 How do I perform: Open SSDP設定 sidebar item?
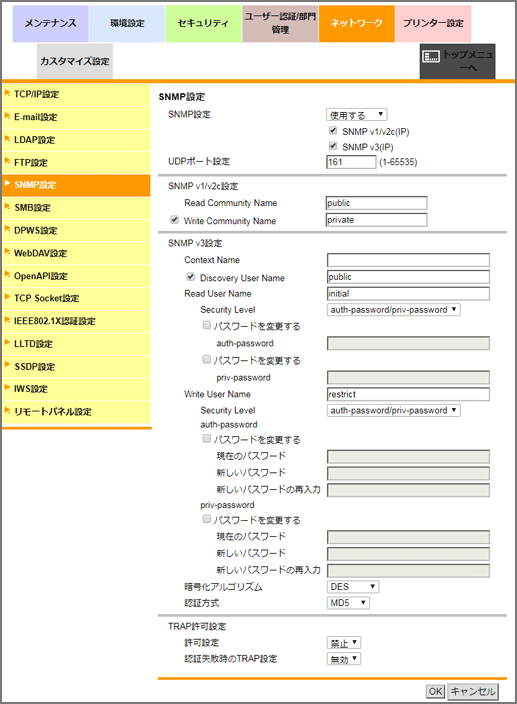pos(76,367)
